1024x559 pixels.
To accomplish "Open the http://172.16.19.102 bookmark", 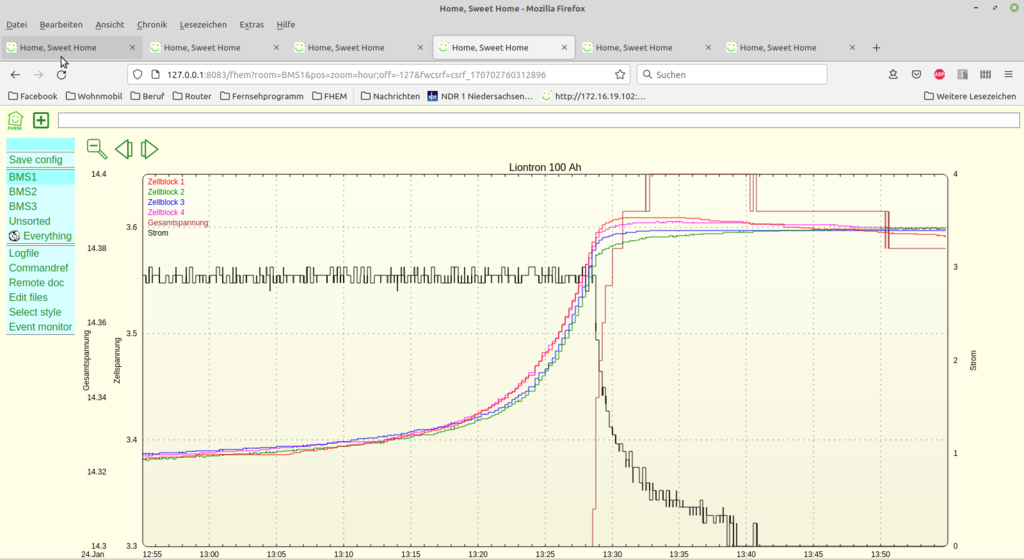I will click(594, 96).
